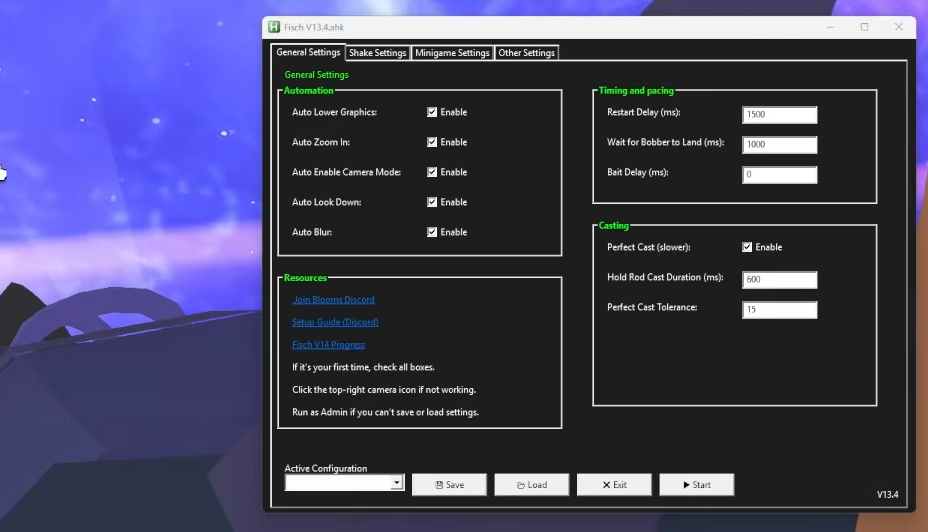928x532 pixels.
Task: Close the Fisch V13.4.ahk window
Action: 899,27
